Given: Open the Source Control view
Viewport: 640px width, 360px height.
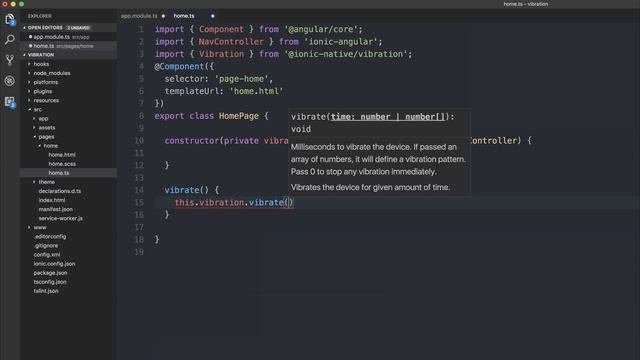Looking at the screenshot, I should click(x=10, y=60).
